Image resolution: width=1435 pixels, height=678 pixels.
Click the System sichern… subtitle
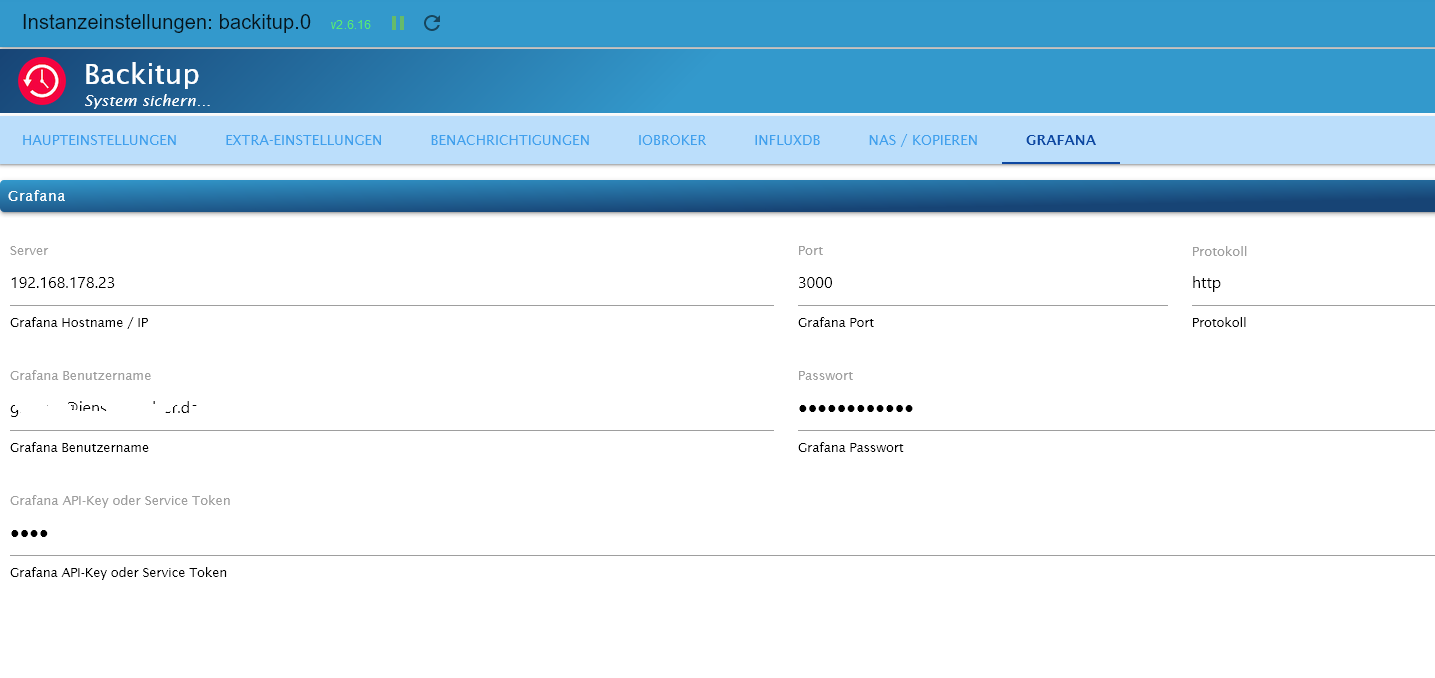tap(147, 101)
